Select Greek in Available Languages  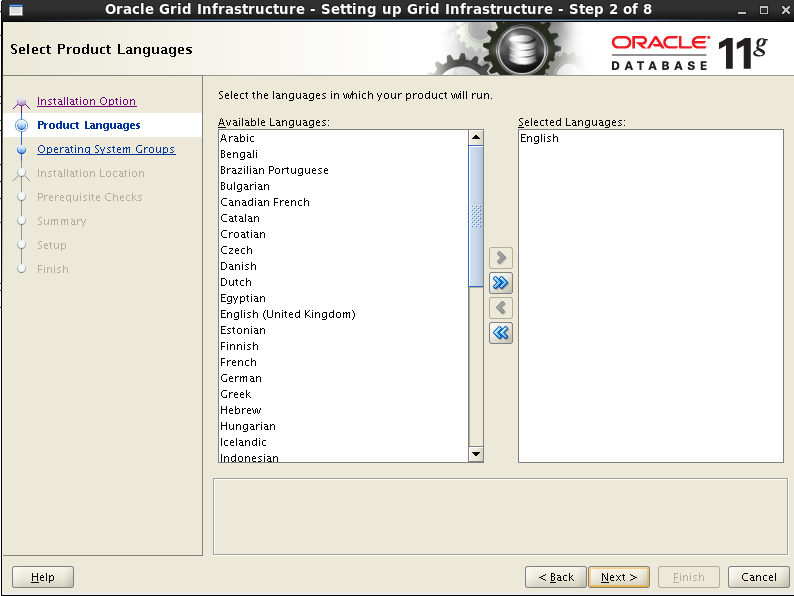344,394
